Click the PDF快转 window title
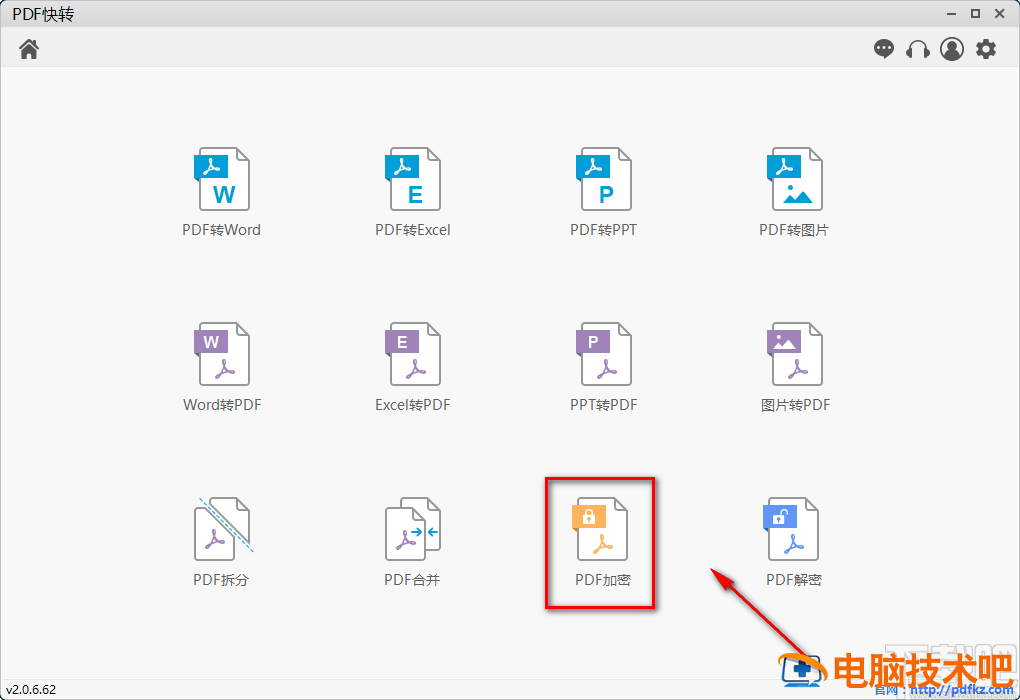 [43, 14]
